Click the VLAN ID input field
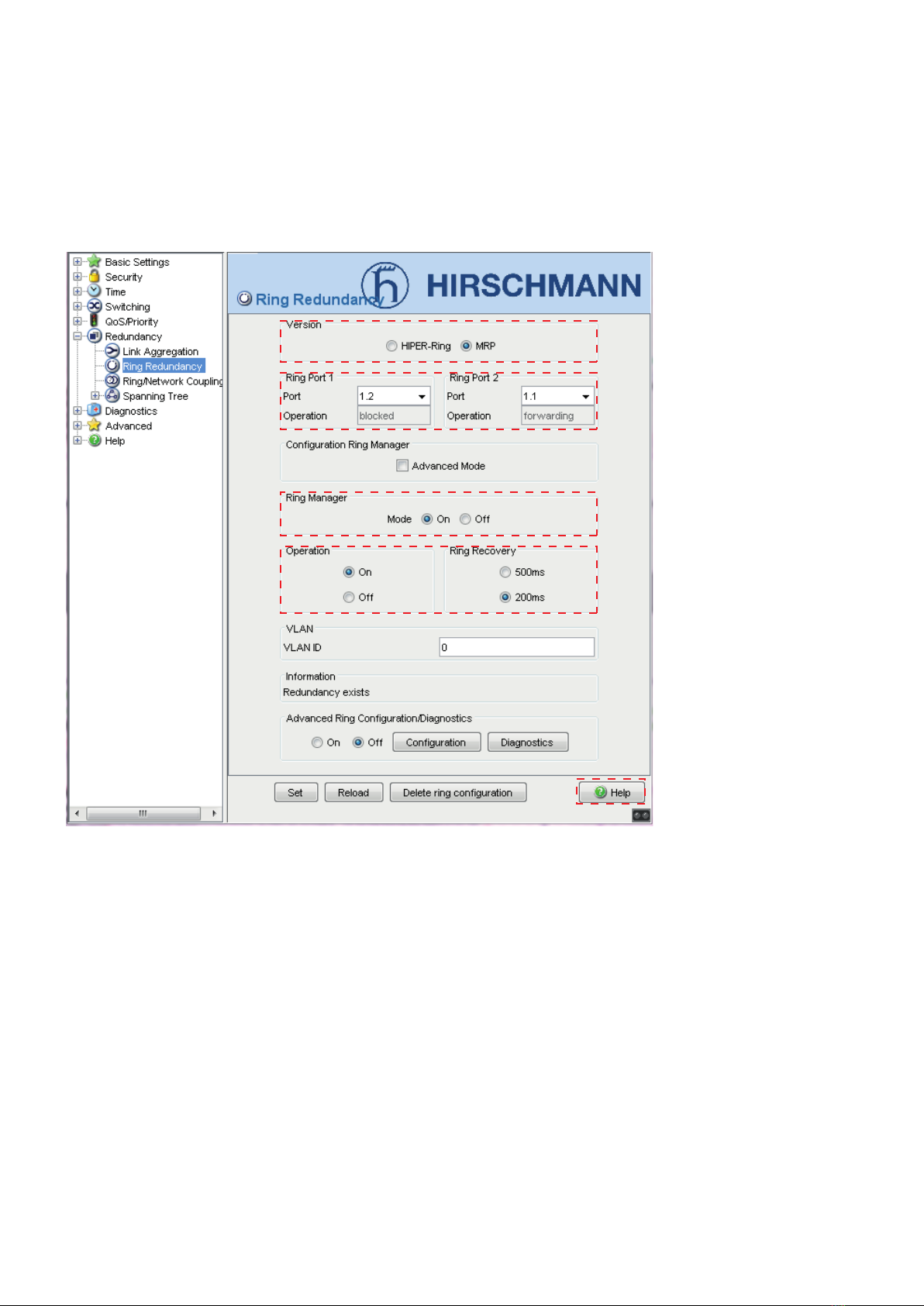924x1306 pixels. click(517, 647)
